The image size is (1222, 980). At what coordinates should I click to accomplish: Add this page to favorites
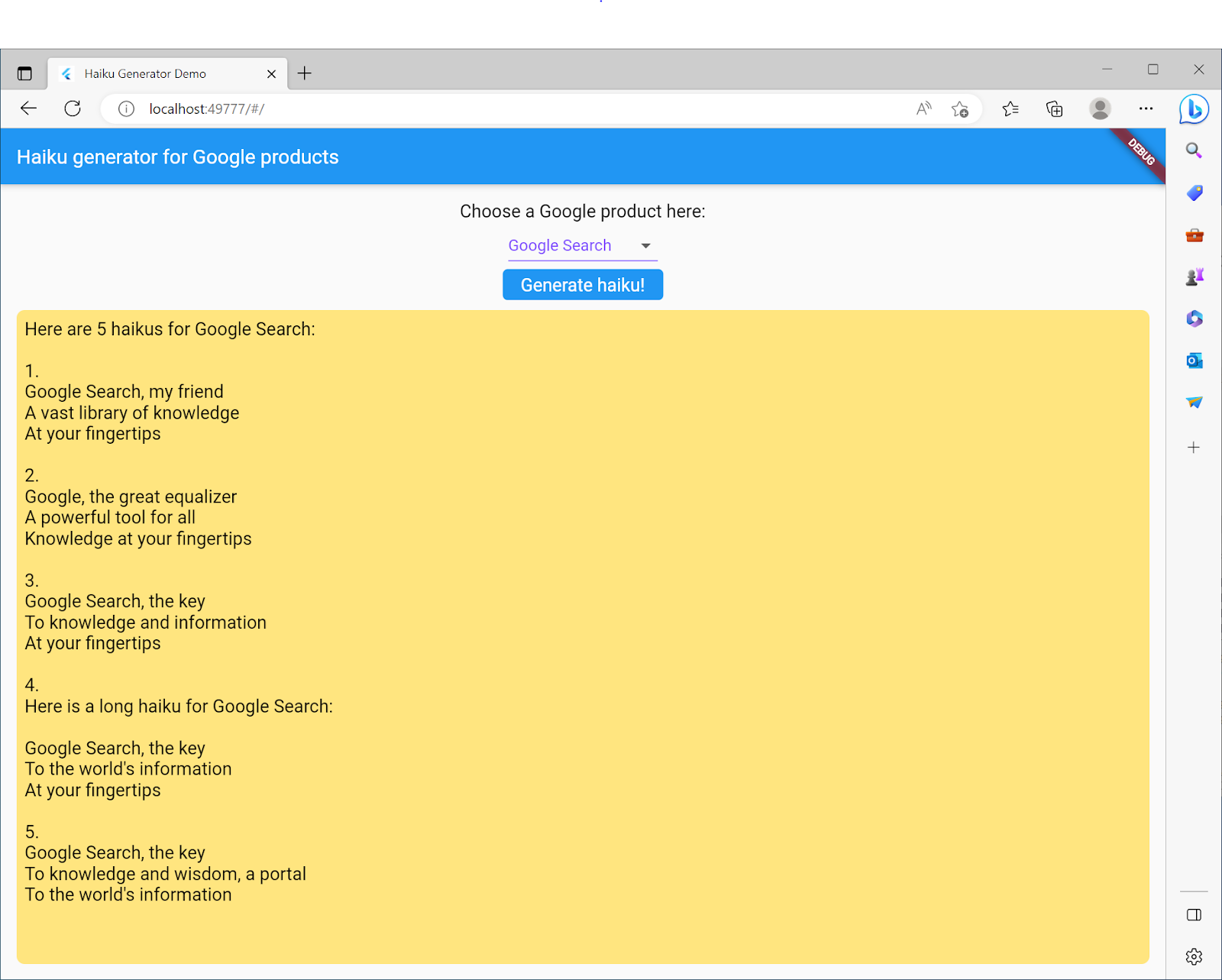click(962, 108)
